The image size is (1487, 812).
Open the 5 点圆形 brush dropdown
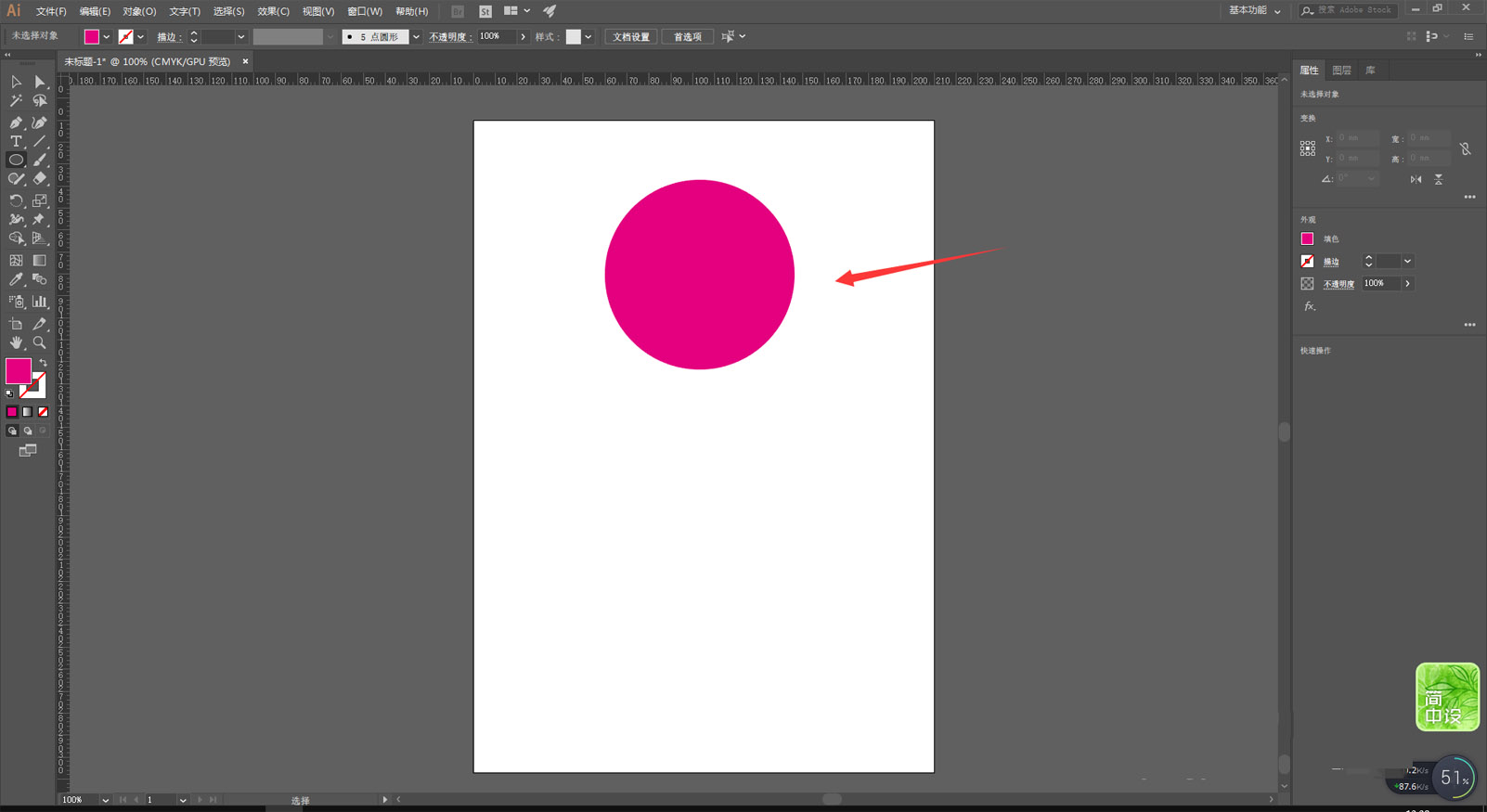pyautogui.click(x=416, y=37)
